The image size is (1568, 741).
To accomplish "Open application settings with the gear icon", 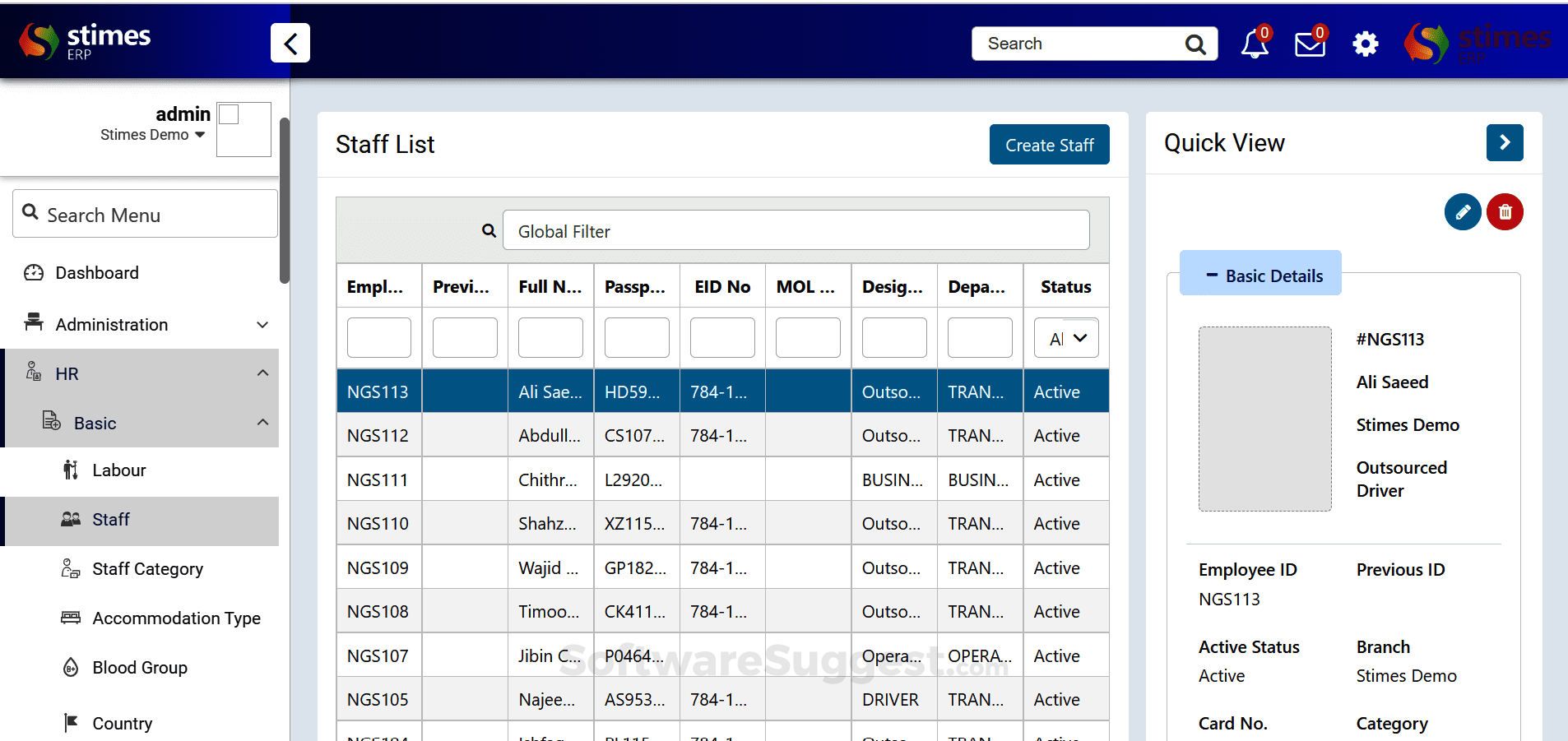I will pyautogui.click(x=1364, y=44).
